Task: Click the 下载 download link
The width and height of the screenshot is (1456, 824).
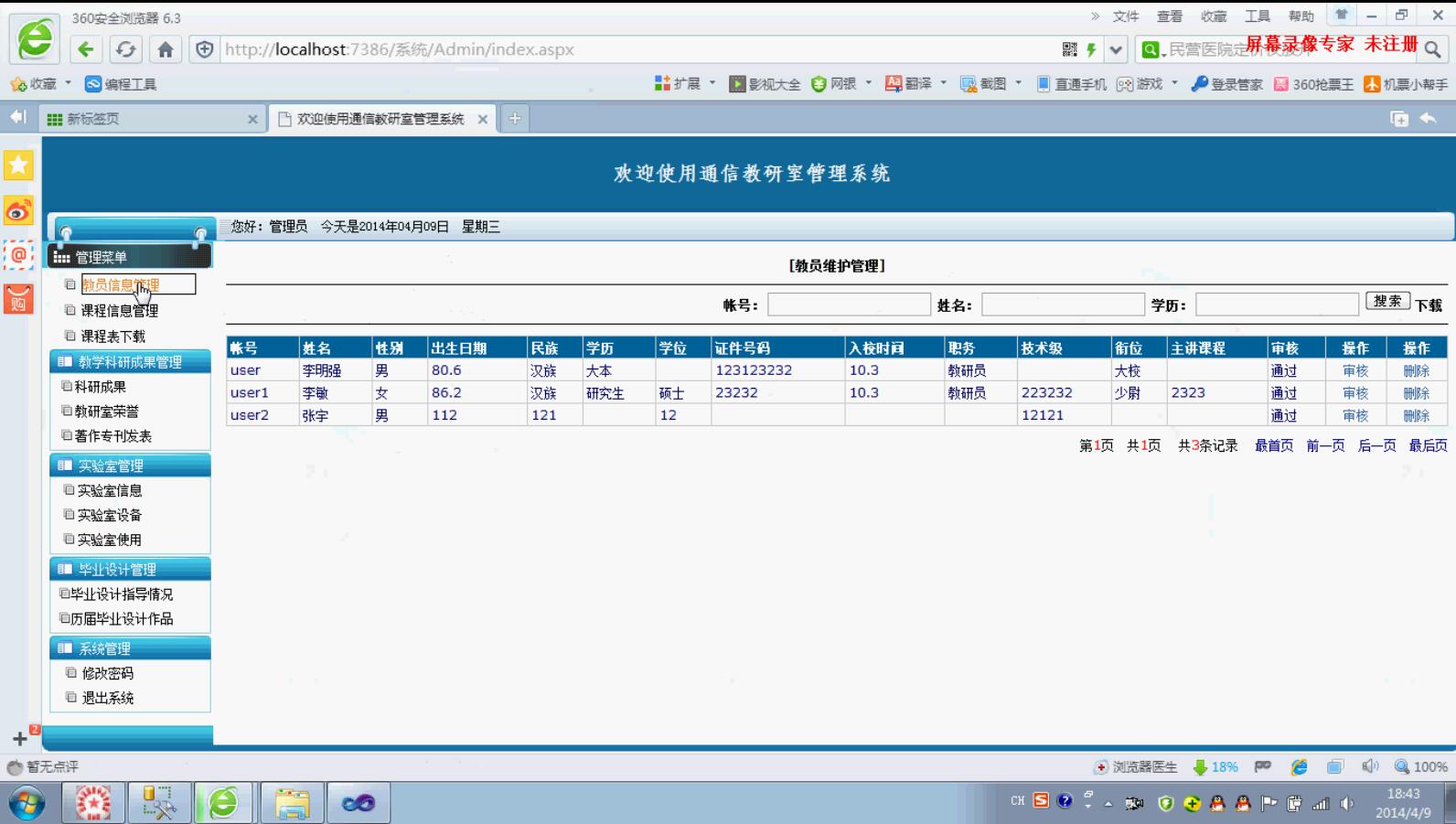Action: (1429, 305)
